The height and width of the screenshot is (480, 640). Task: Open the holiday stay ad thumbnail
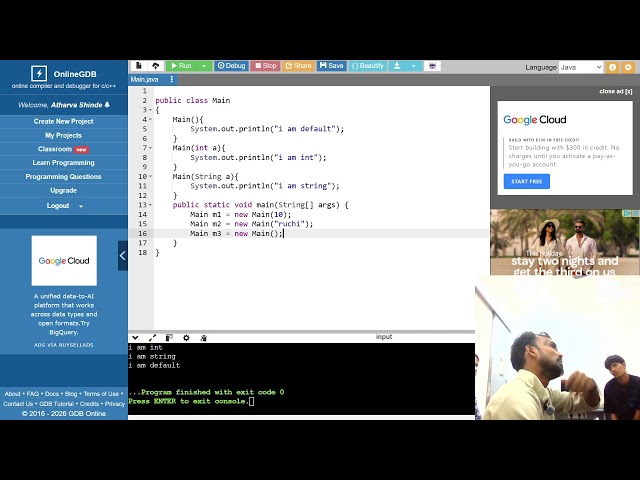pyautogui.click(x=565, y=242)
